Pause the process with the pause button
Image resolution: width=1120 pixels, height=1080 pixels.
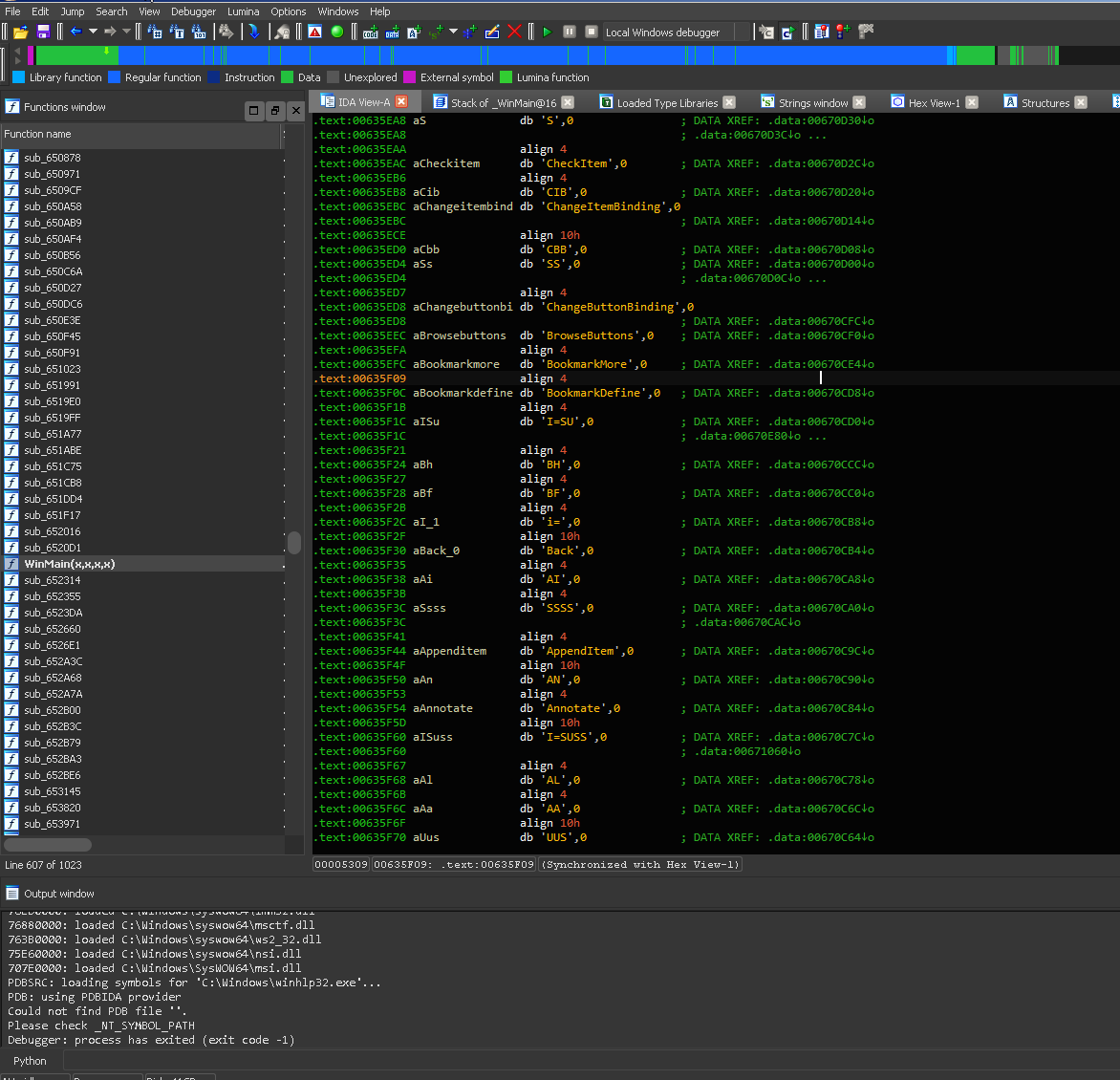pos(570,32)
